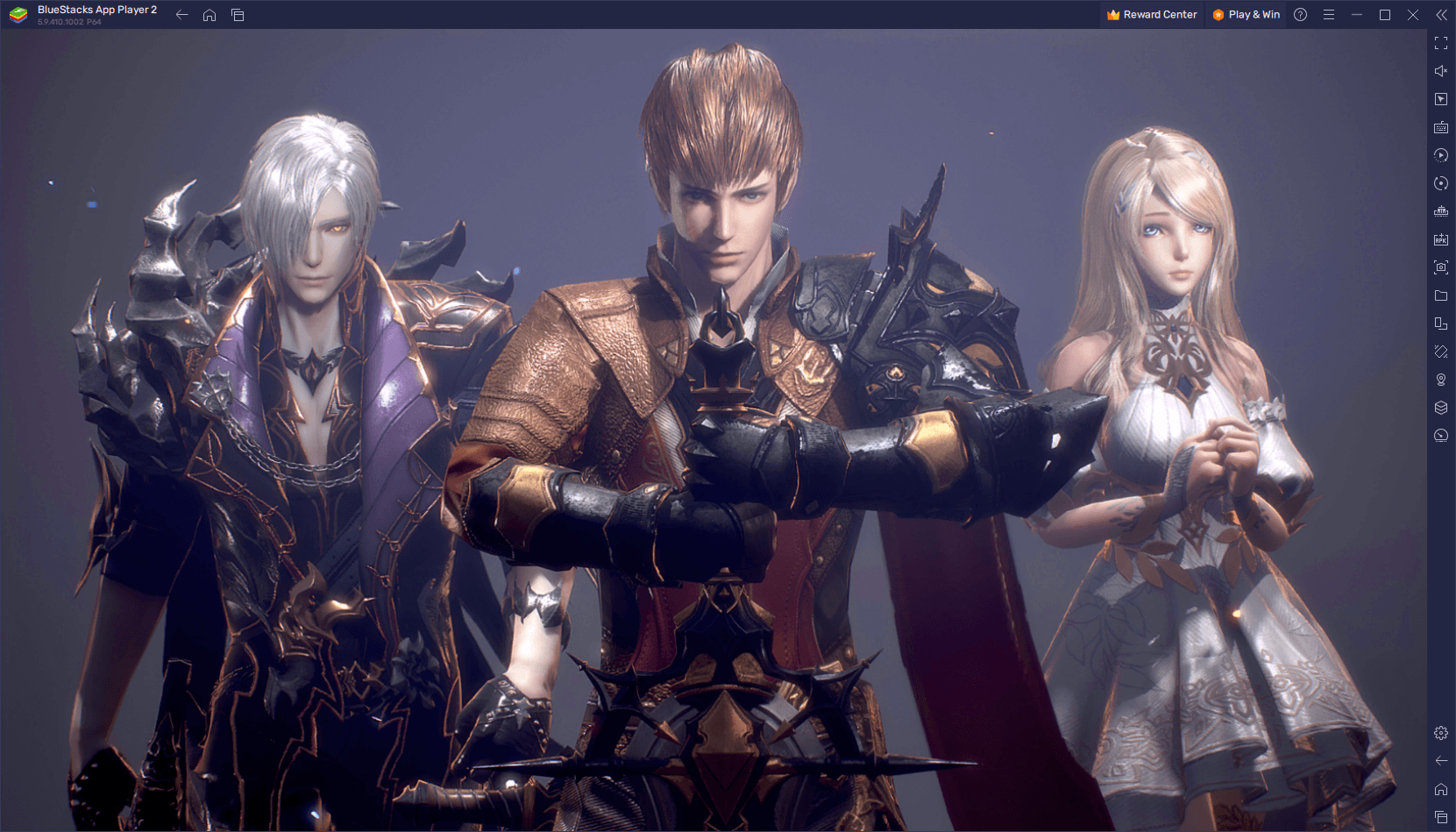
Task: Toggle the muted volume speaker icon
Action: [1441, 71]
